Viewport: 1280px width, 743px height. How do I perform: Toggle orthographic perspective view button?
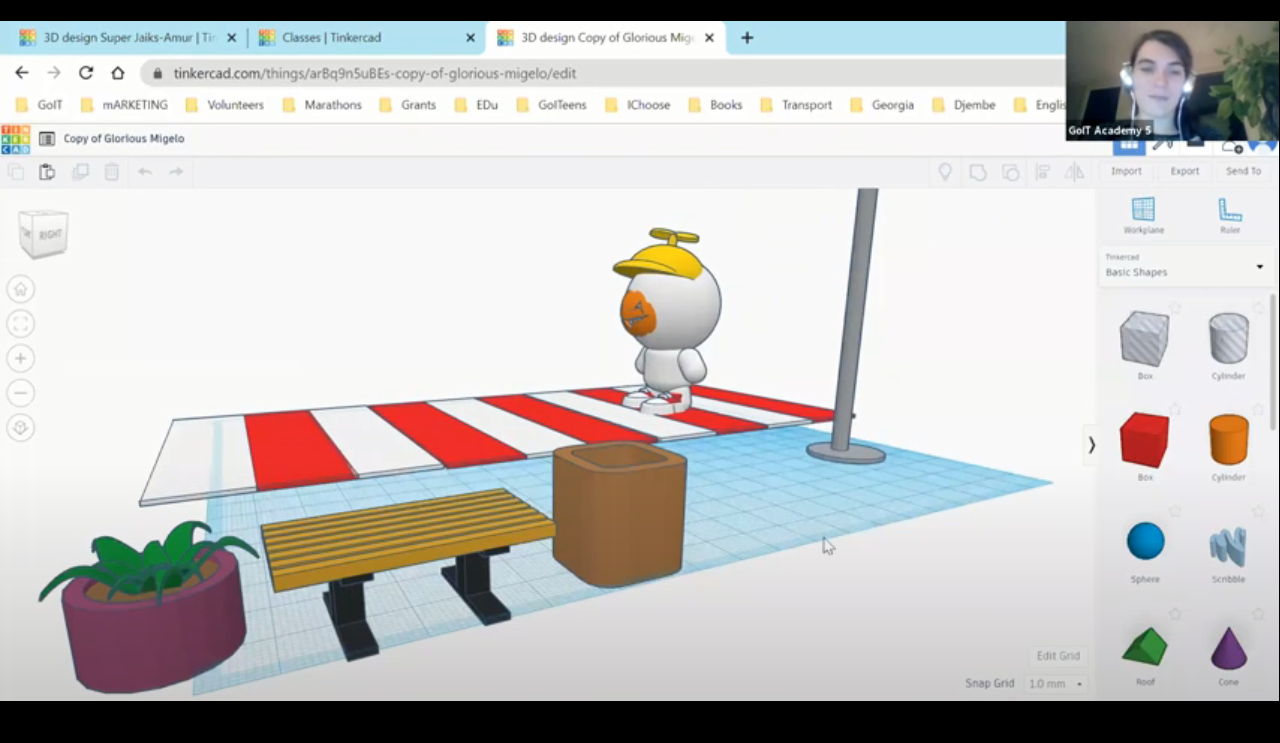[21, 428]
